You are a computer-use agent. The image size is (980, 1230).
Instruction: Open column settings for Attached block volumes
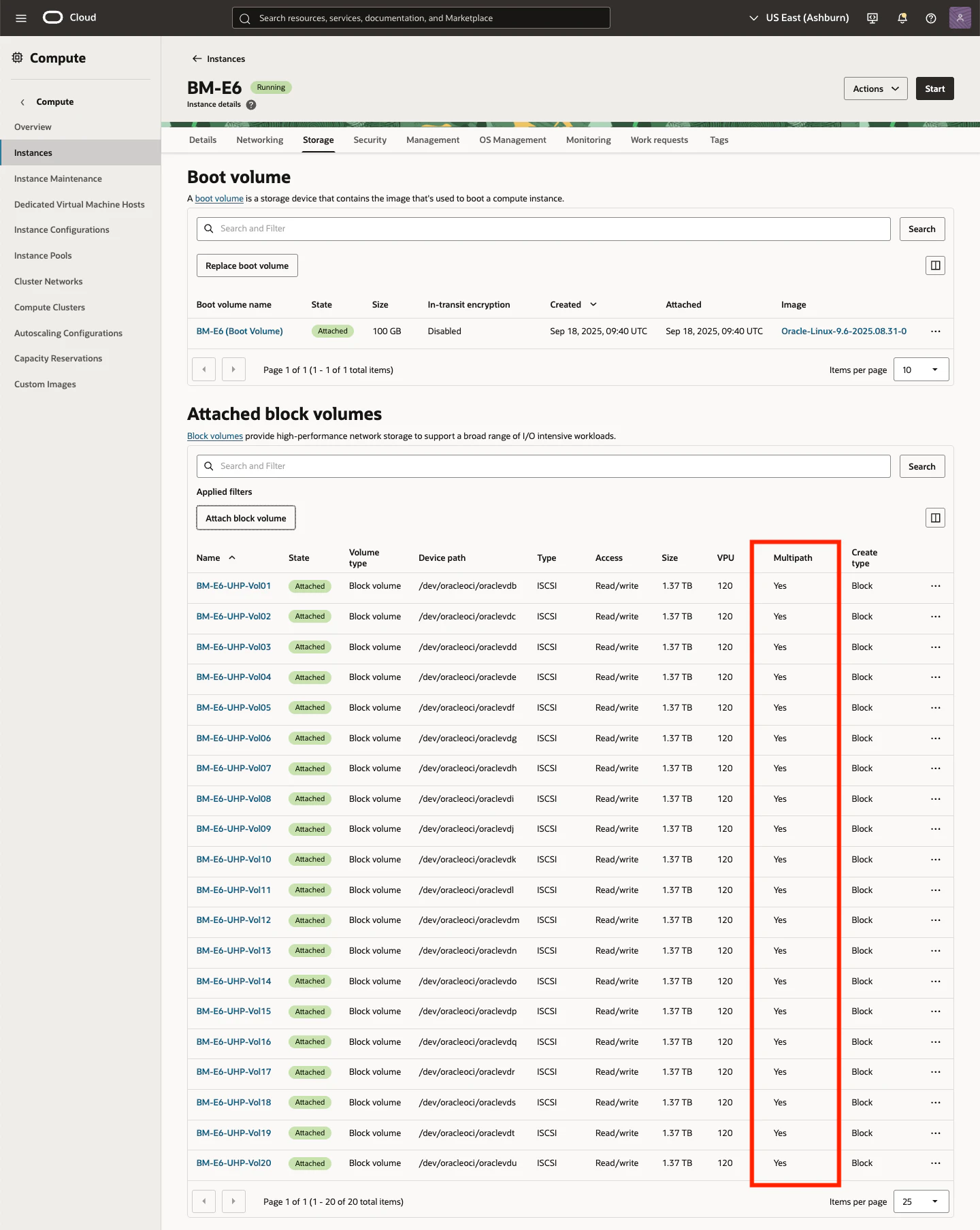pyautogui.click(x=936, y=518)
